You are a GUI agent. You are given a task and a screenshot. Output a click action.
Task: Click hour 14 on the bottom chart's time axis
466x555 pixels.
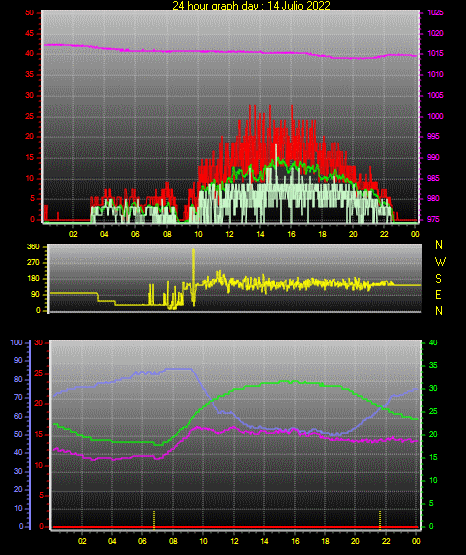264,541
